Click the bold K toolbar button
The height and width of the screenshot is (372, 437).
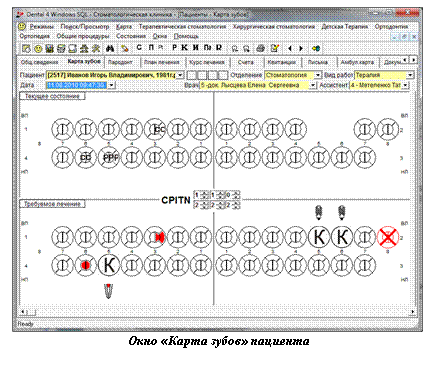pos(184,48)
